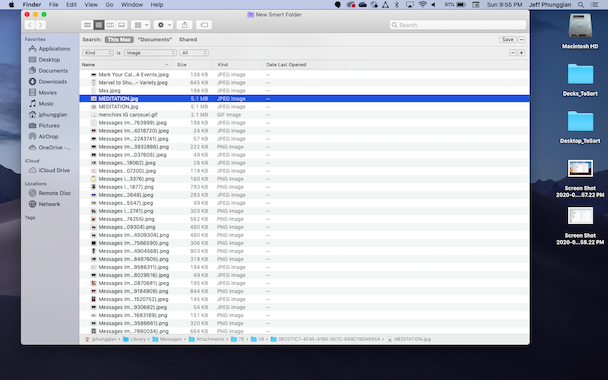Open AirDrop in the sidebar
This screenshot has height=380, width=608.
[48, 136]
